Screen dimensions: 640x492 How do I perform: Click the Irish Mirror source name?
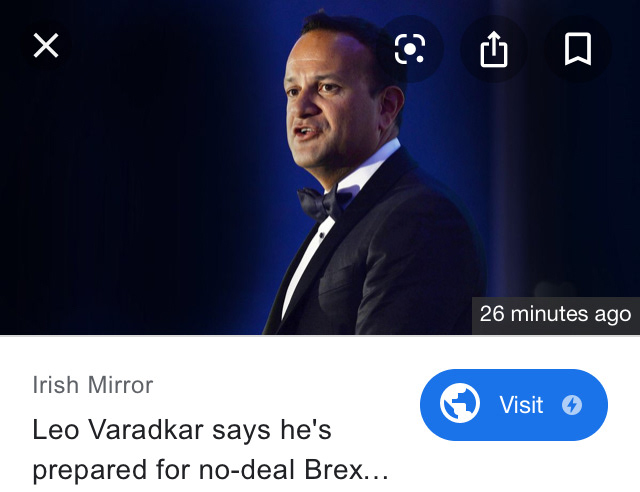pos(93,385)
